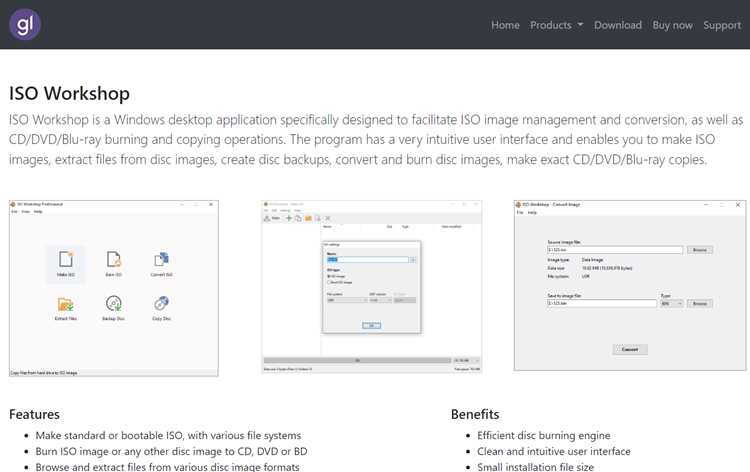Choose the Boot ISO image radio option
This screenshot has width=750, height=472.
(340, 282)
